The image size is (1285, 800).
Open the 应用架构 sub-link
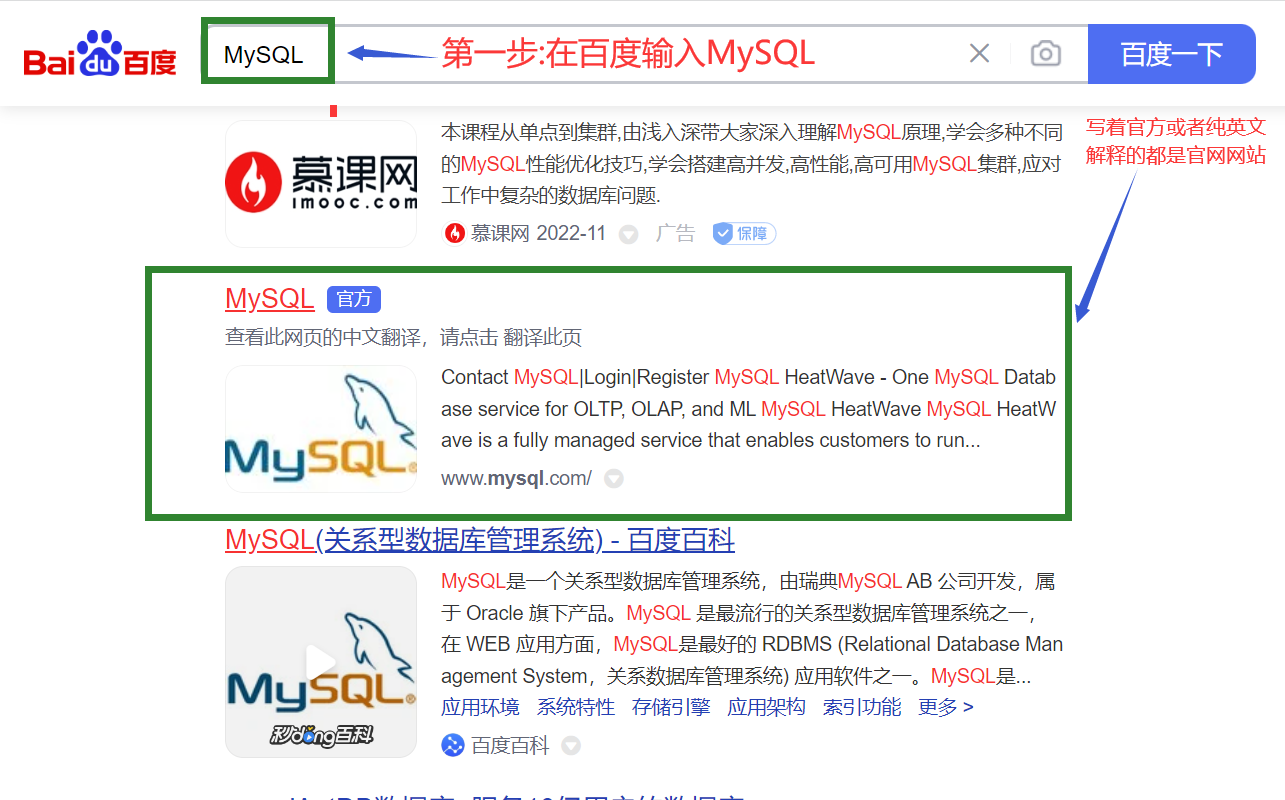[x=766, y=708]
